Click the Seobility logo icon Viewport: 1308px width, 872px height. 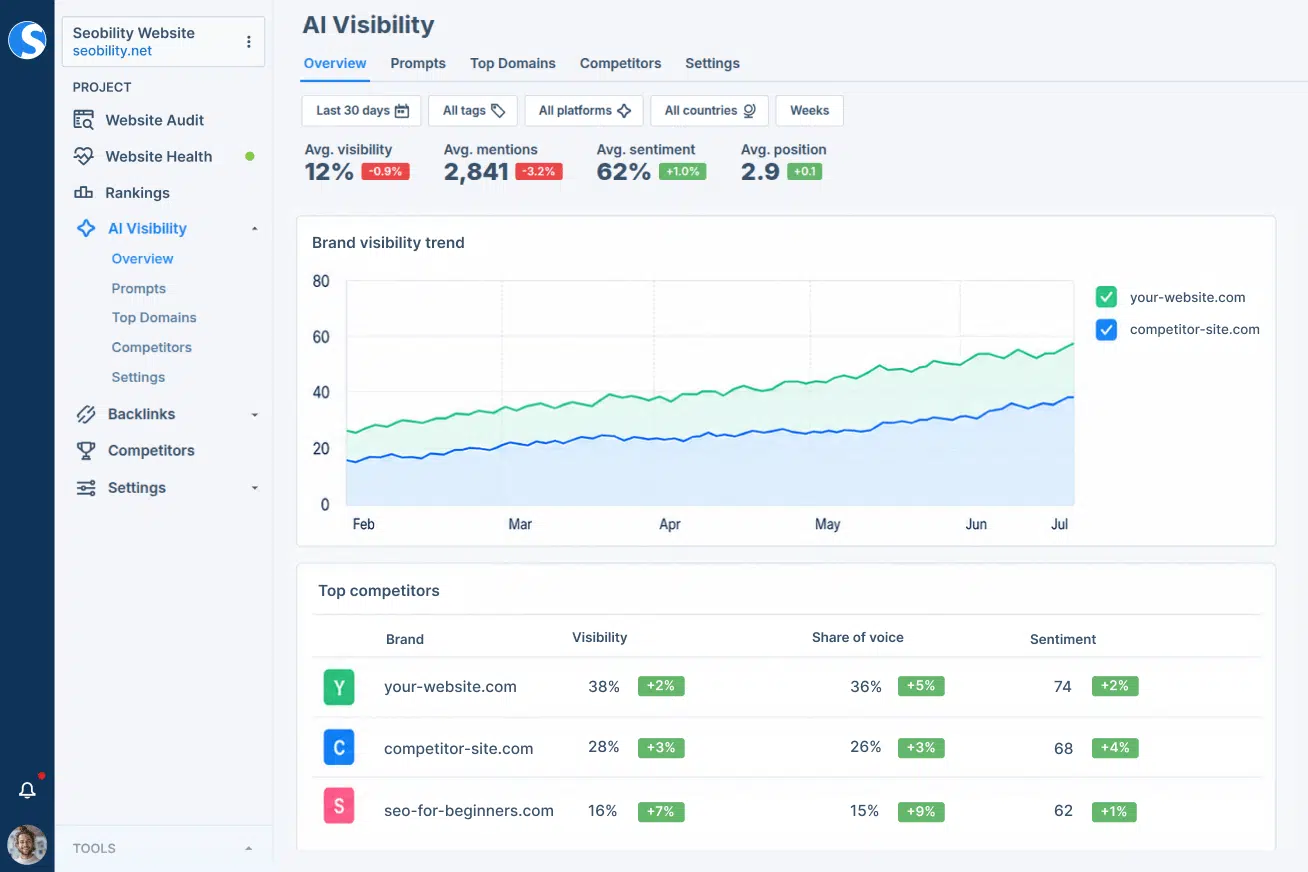click(27, 40)
